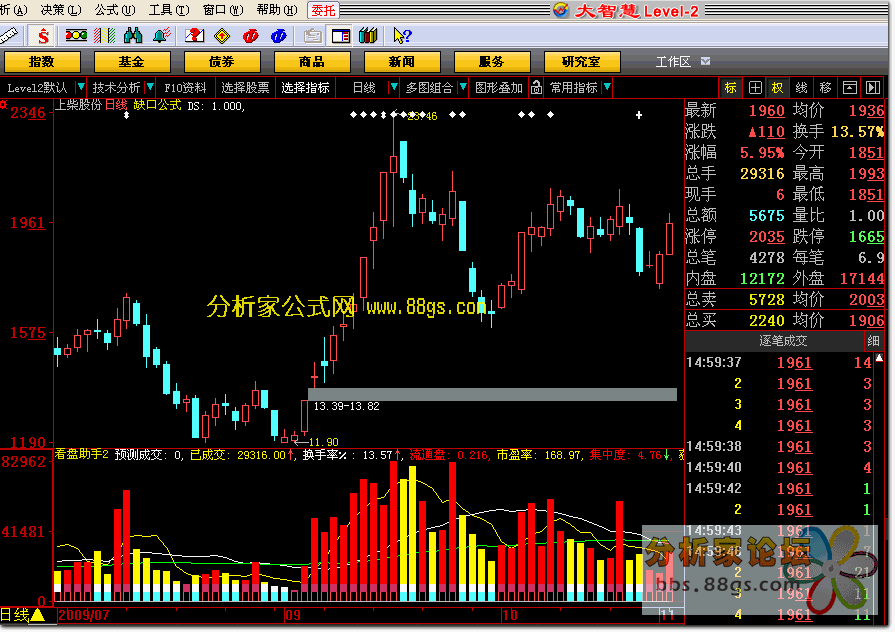The width and height of the screenshot is (895, 632).
Task: Toggle the 线 line drawing button
Action: coord(801,87)
